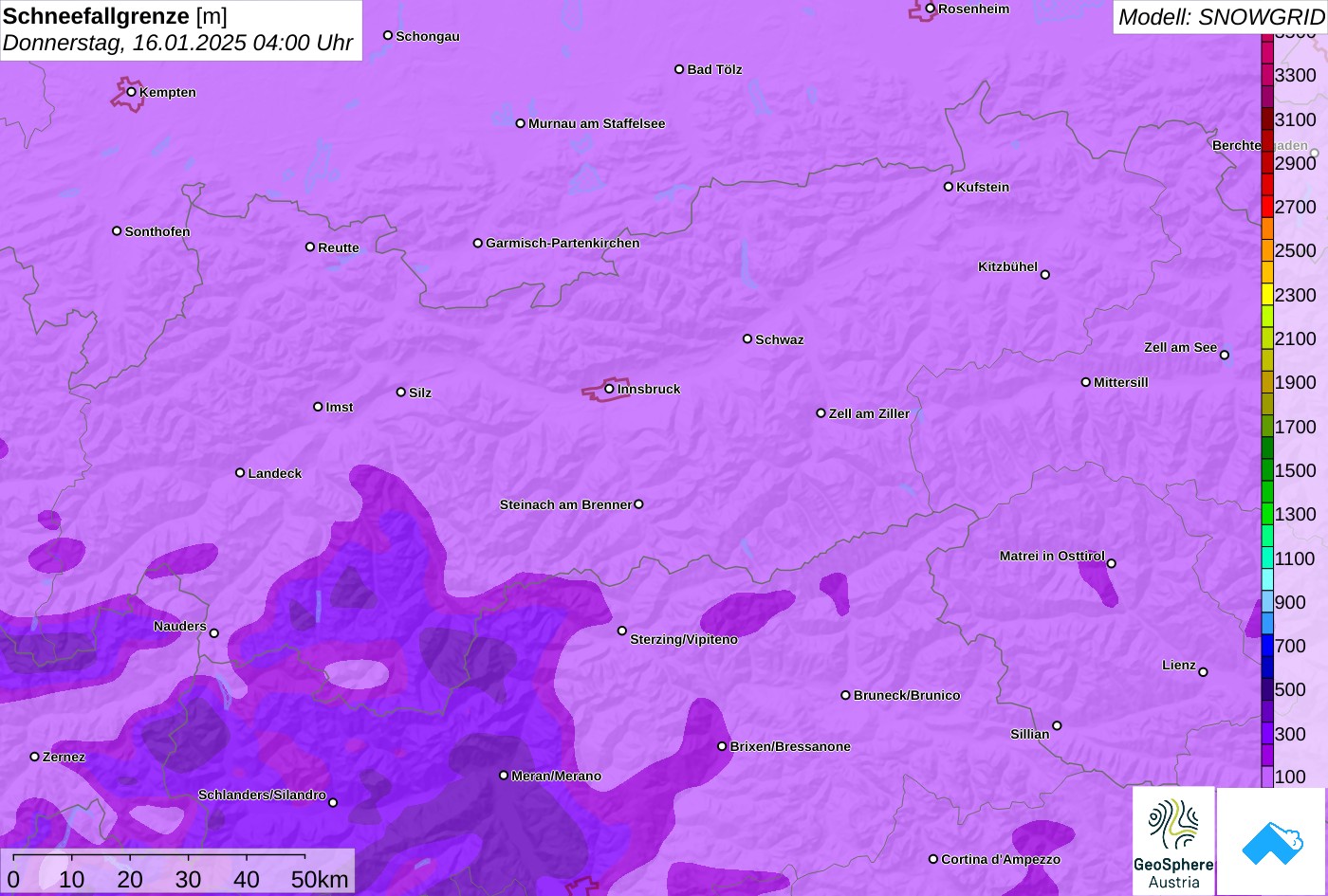
Task: Click the Kempten marker circle
Action: pyautogui.click(x=132, y=92)
